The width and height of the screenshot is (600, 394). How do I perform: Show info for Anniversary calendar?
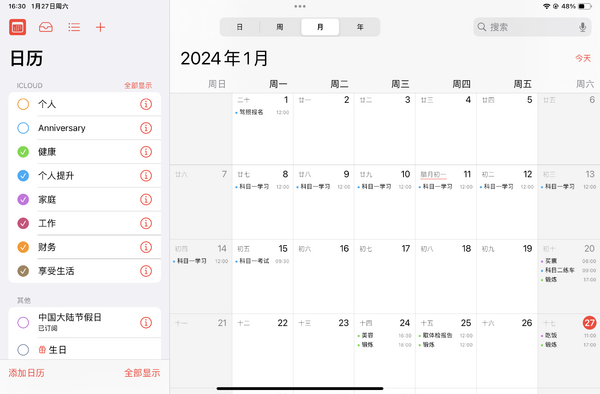146,128
